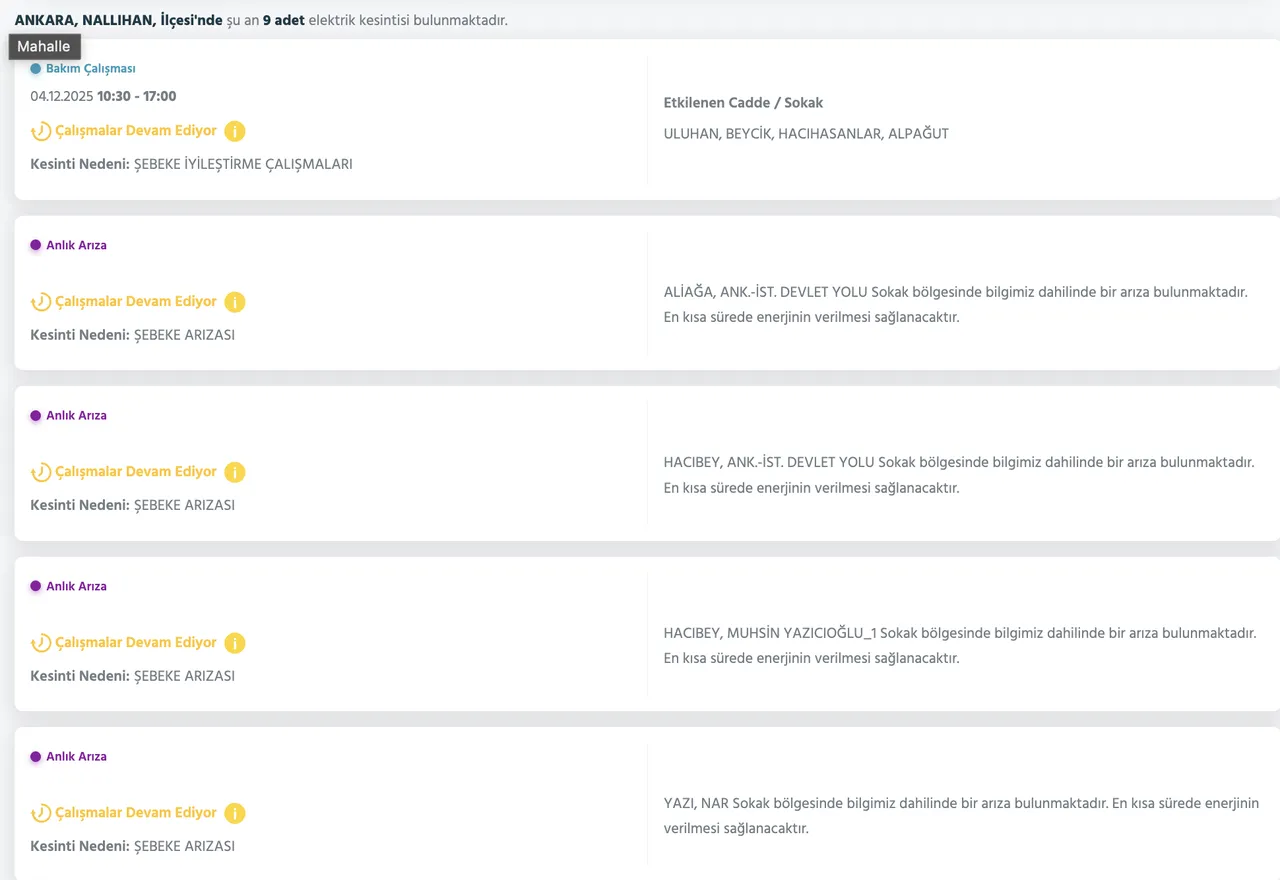Click info icon in the YAZI, NAR card
The height and width of the screenshot is (880, 1280).
click(234, 813)
